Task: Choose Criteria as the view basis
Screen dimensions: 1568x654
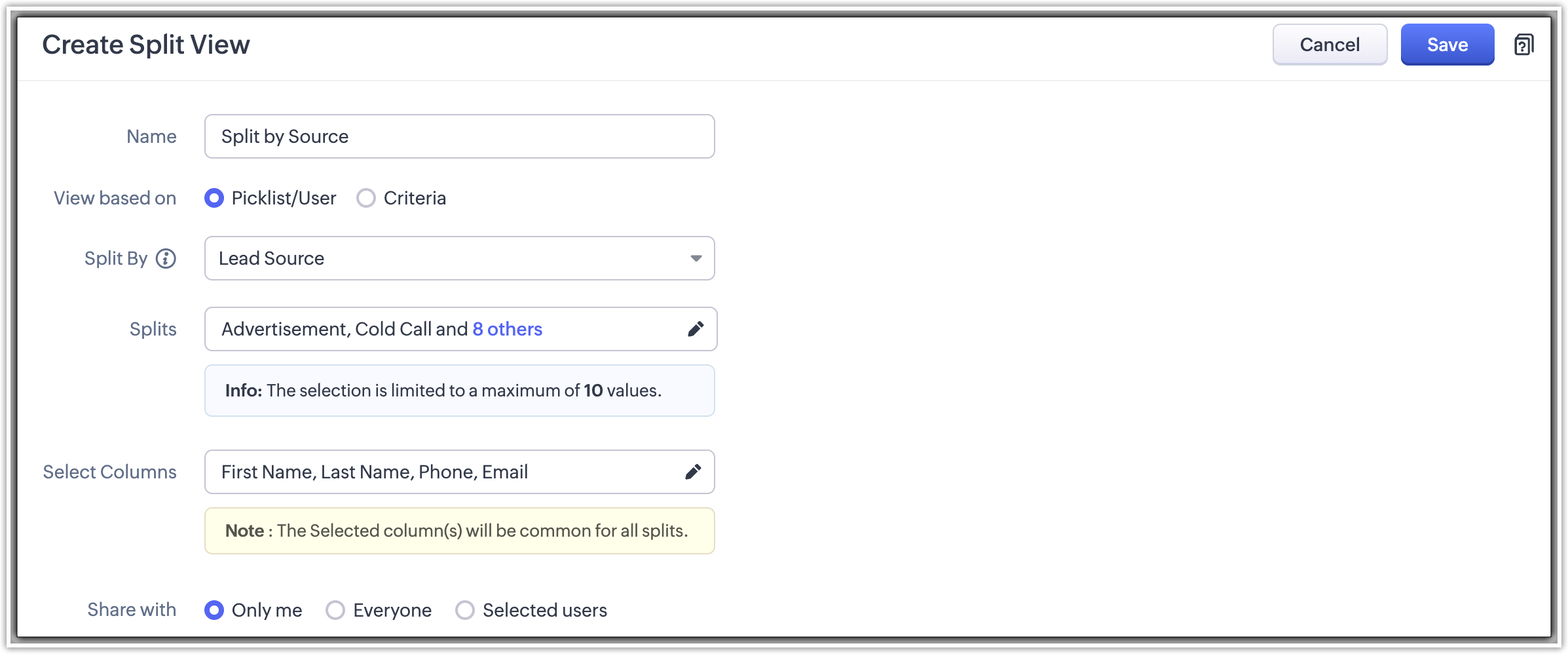Action: 366,198
